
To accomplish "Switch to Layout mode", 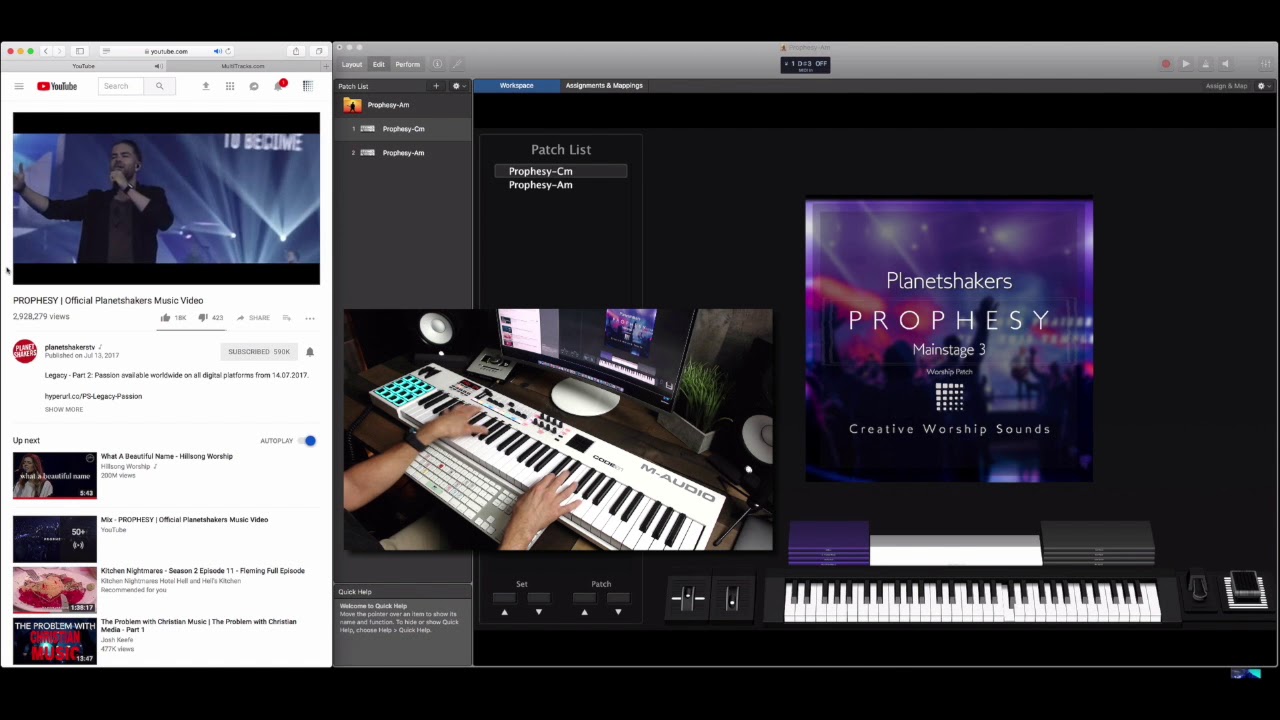I will click(x=352, y=64).
